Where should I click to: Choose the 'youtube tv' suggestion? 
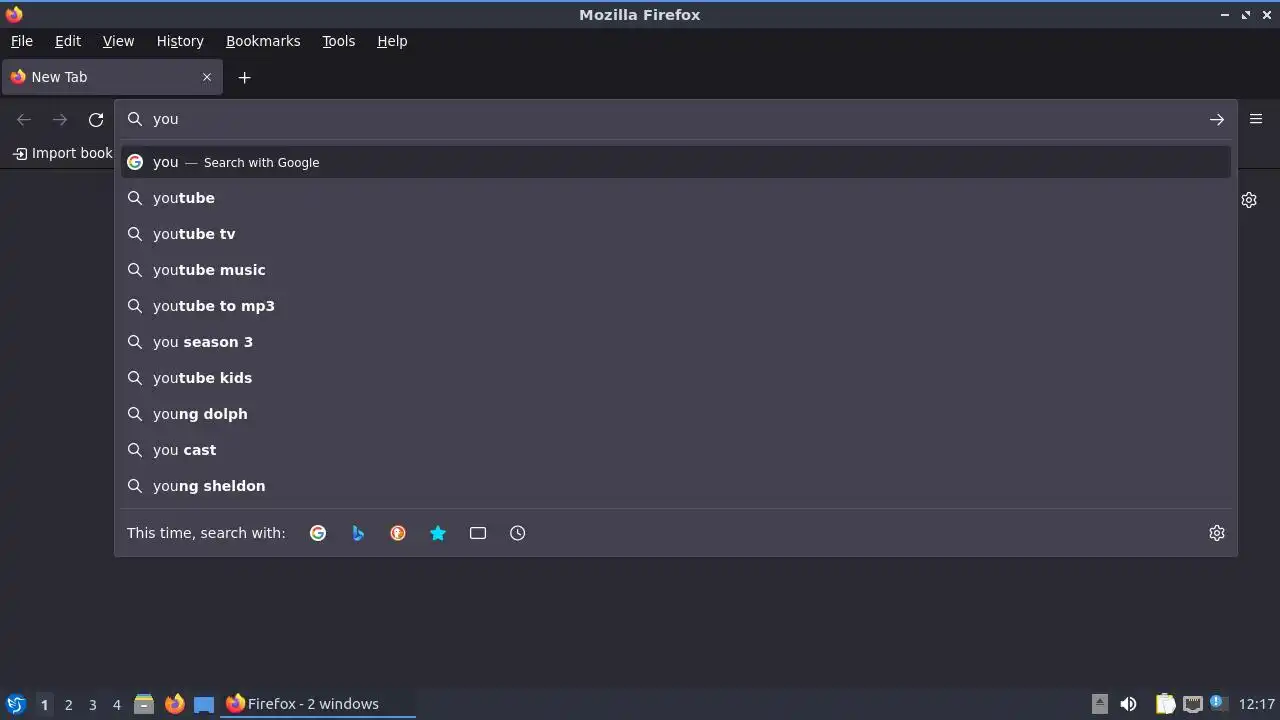pyautogui.click(x=676, y=234)
